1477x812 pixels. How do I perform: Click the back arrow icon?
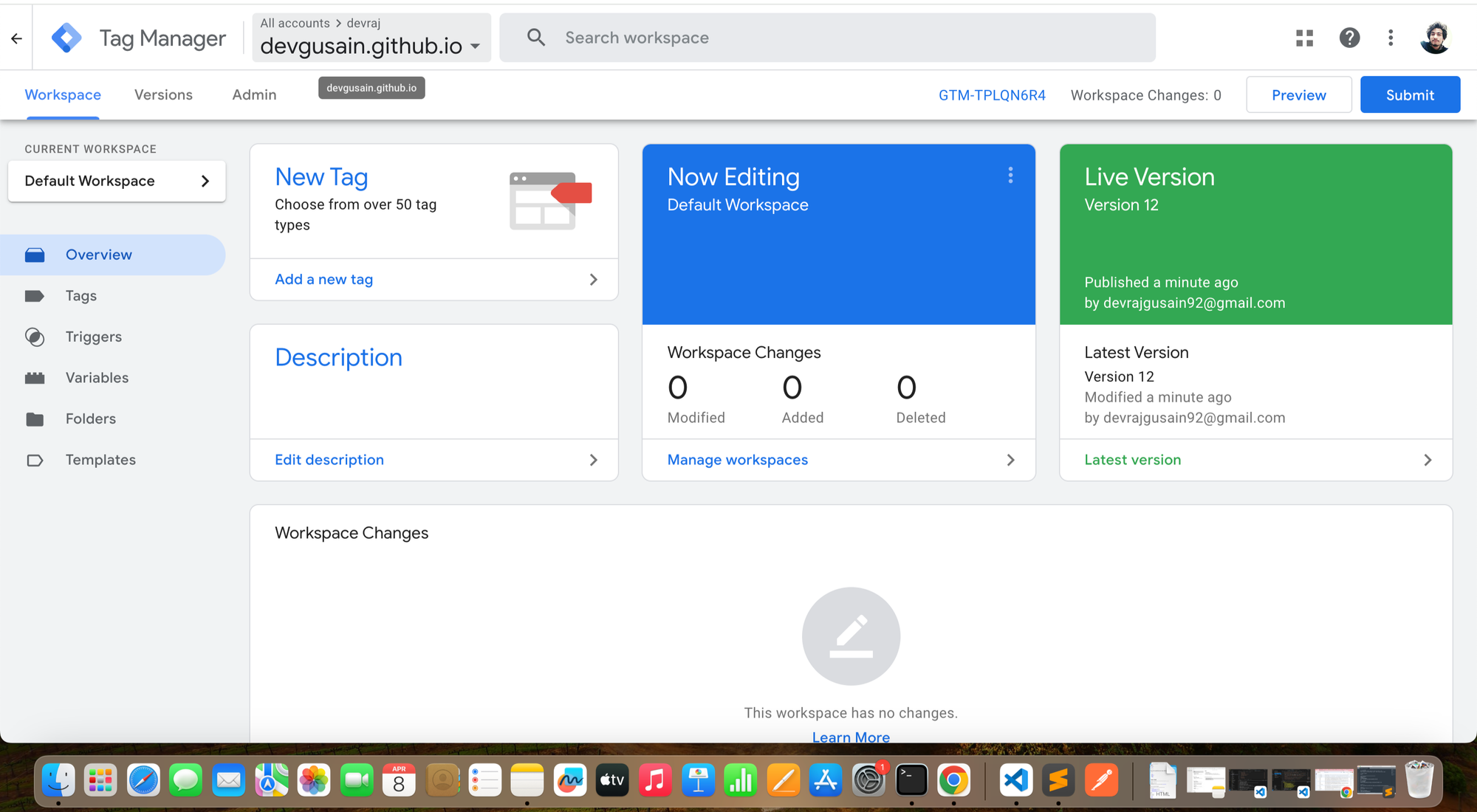[x=16, y=38]
